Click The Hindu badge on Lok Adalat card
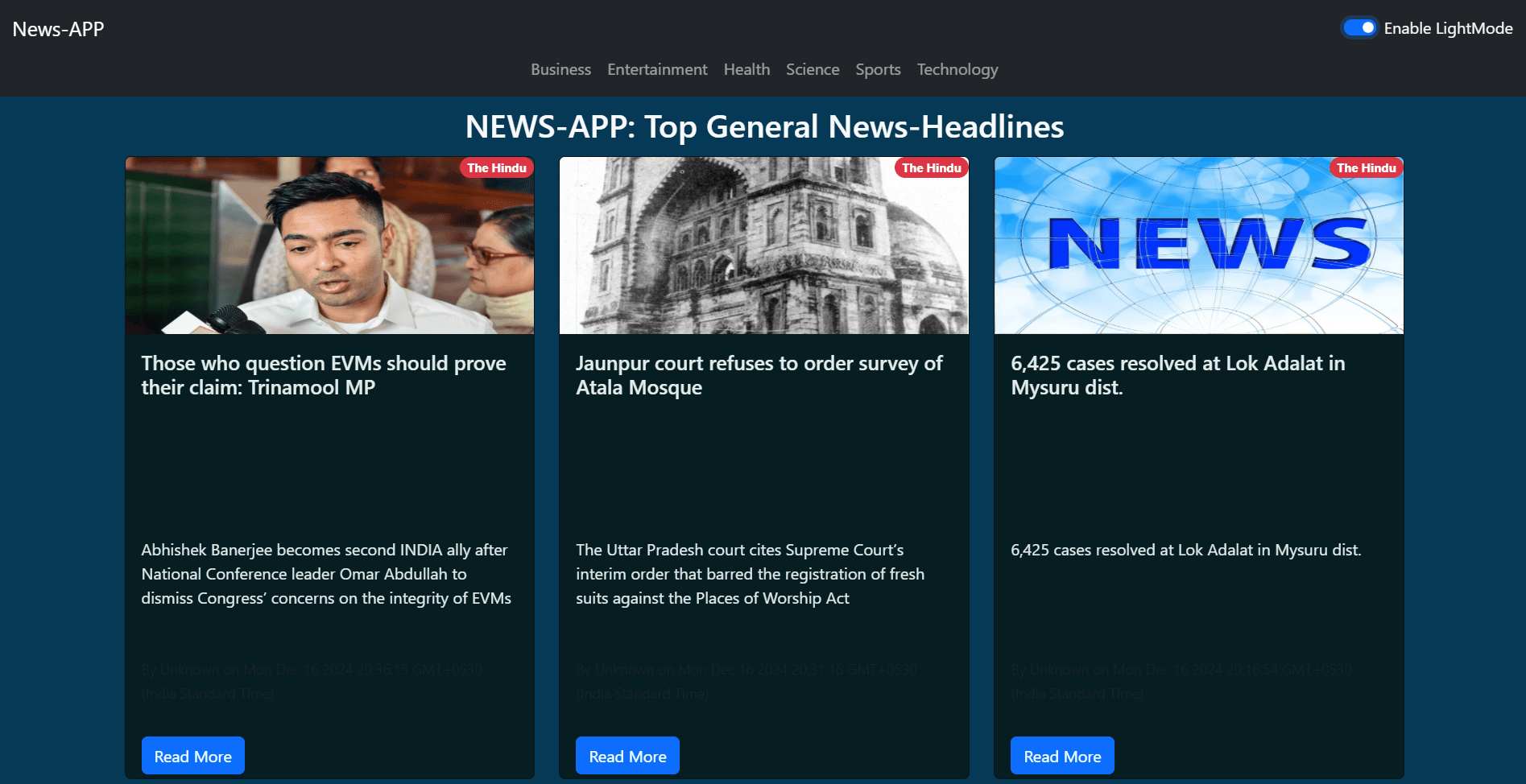This screenshot has height=784, width=1526. tap(1366, 168)
